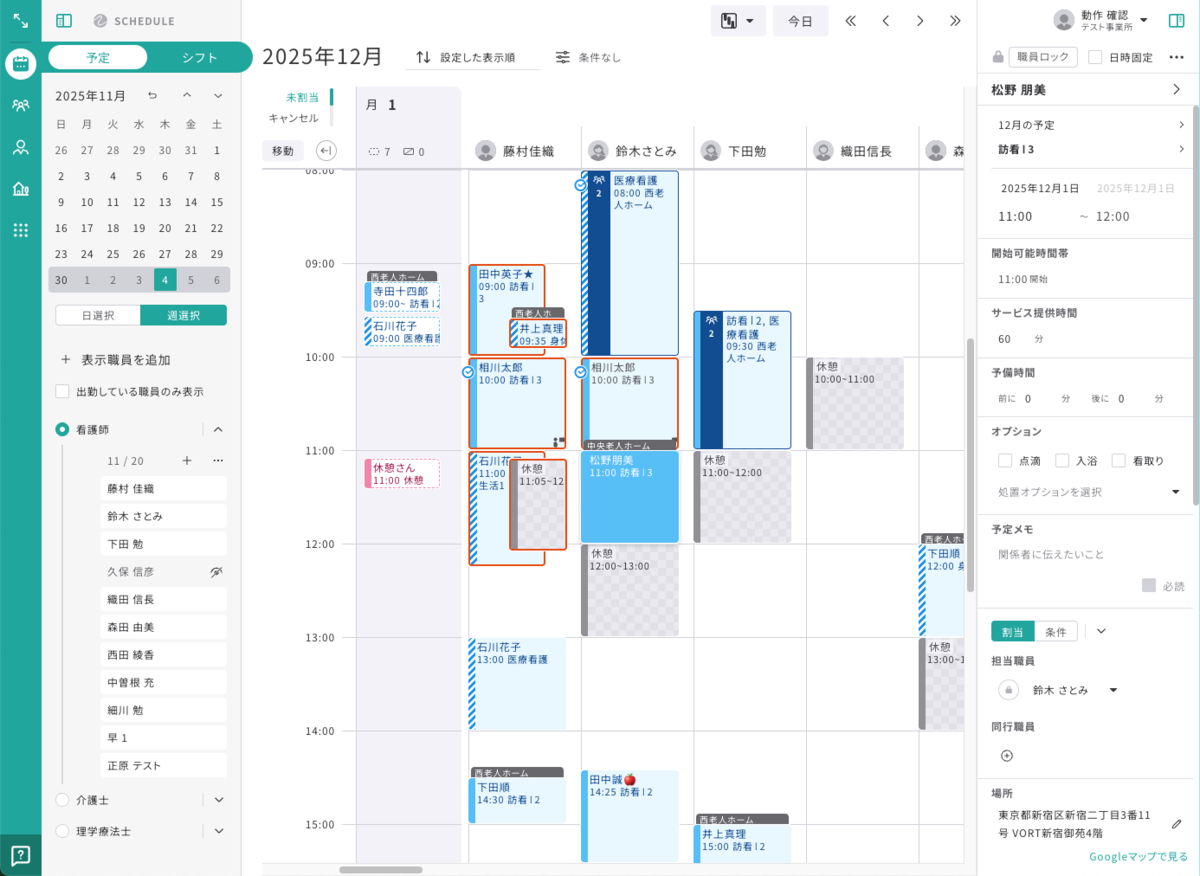Select the 介護士 radio button

click(62, 800)
